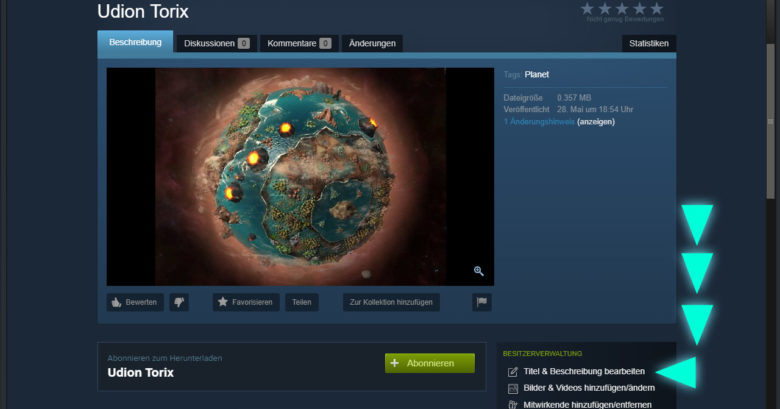Click the Planet tag
Screen dimensions: 780x409
[x=537, y=75]
